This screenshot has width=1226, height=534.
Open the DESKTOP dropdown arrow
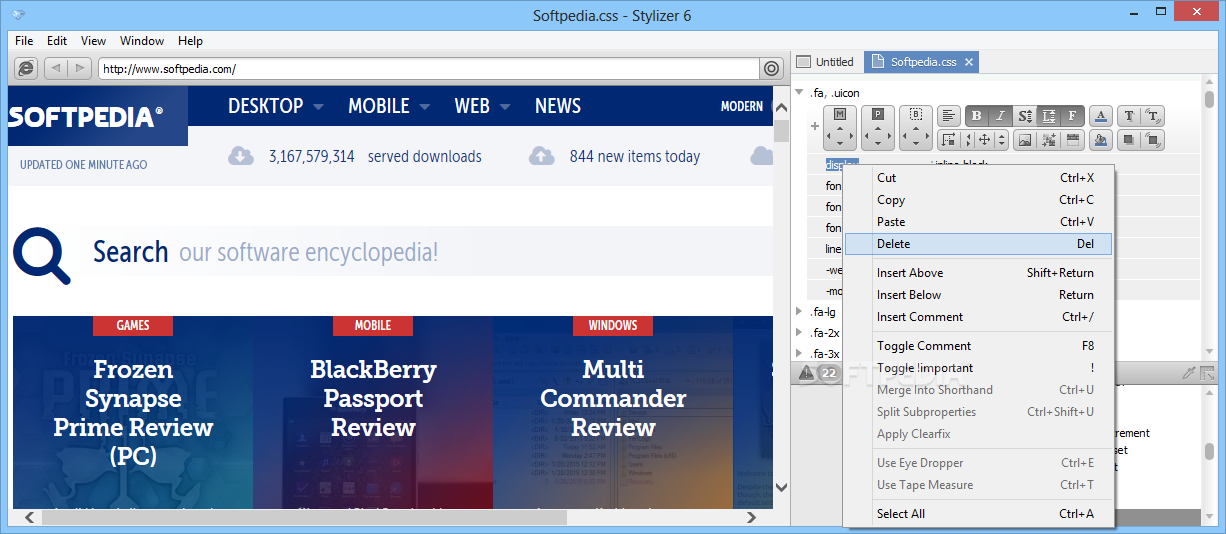[318, 106]
